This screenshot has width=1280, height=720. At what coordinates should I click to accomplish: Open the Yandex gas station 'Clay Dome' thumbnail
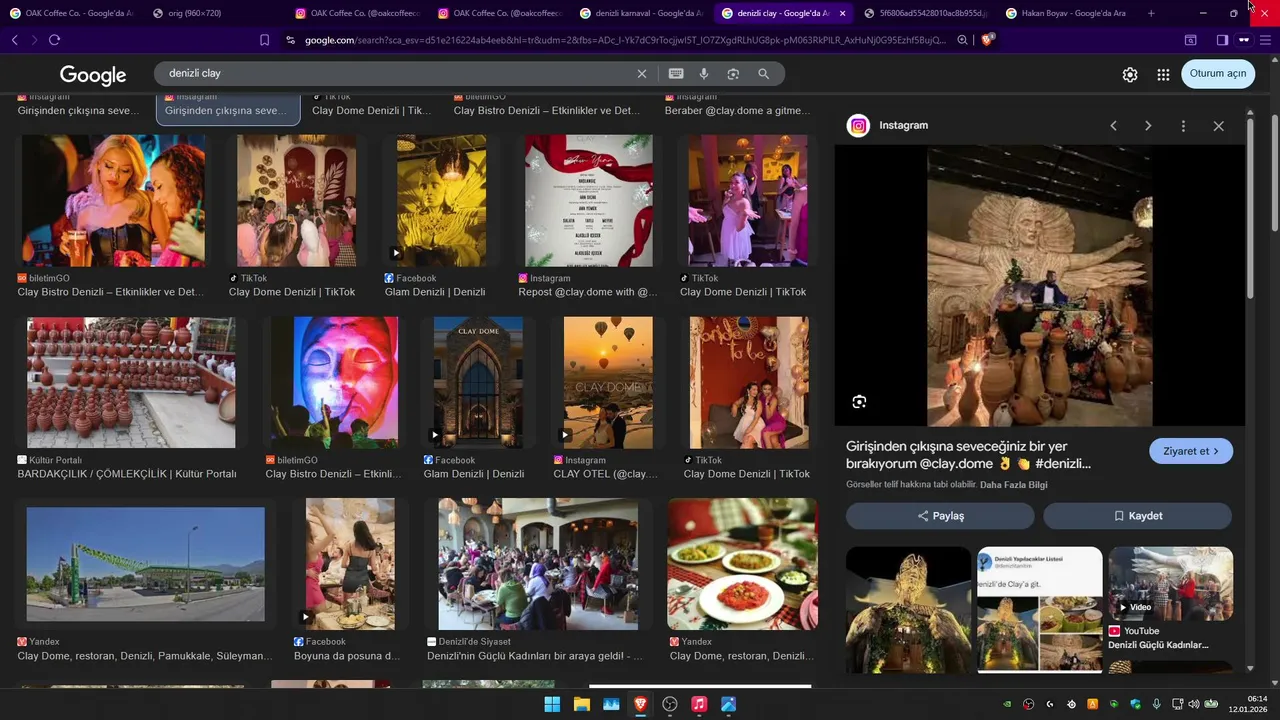pos(146,564)
